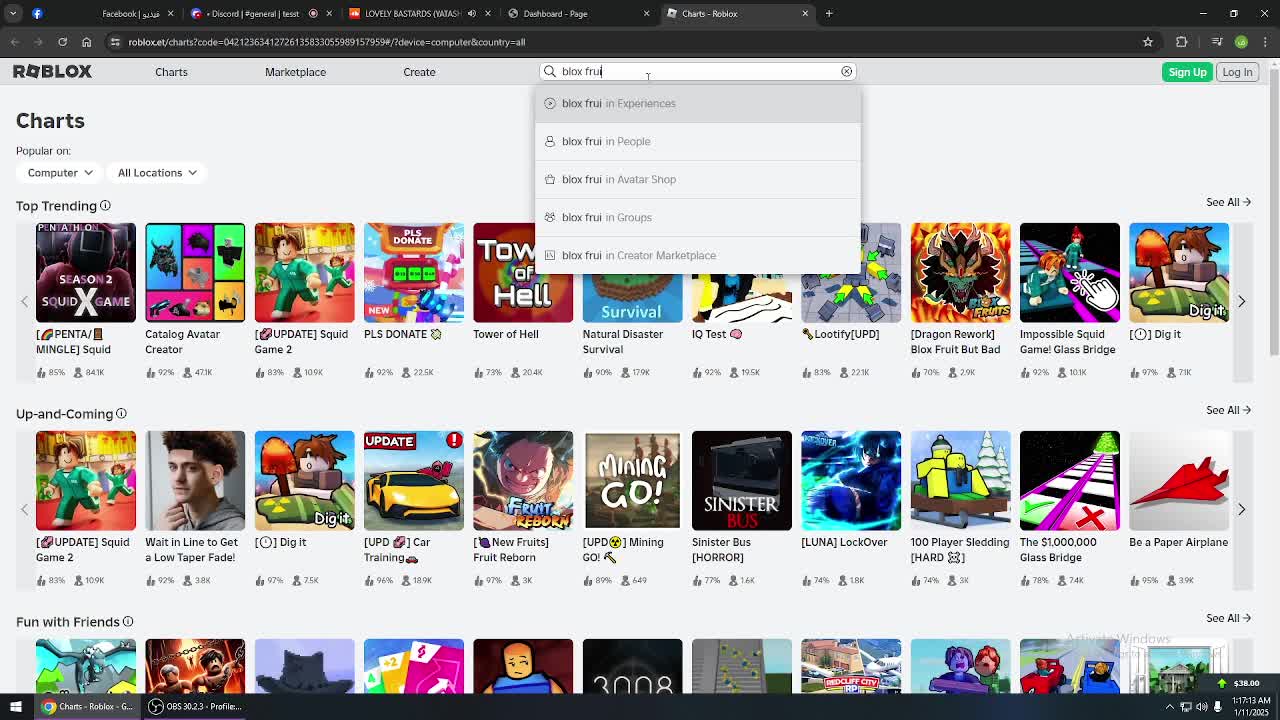Reload the page with the refresh icon

coord(62,42)
